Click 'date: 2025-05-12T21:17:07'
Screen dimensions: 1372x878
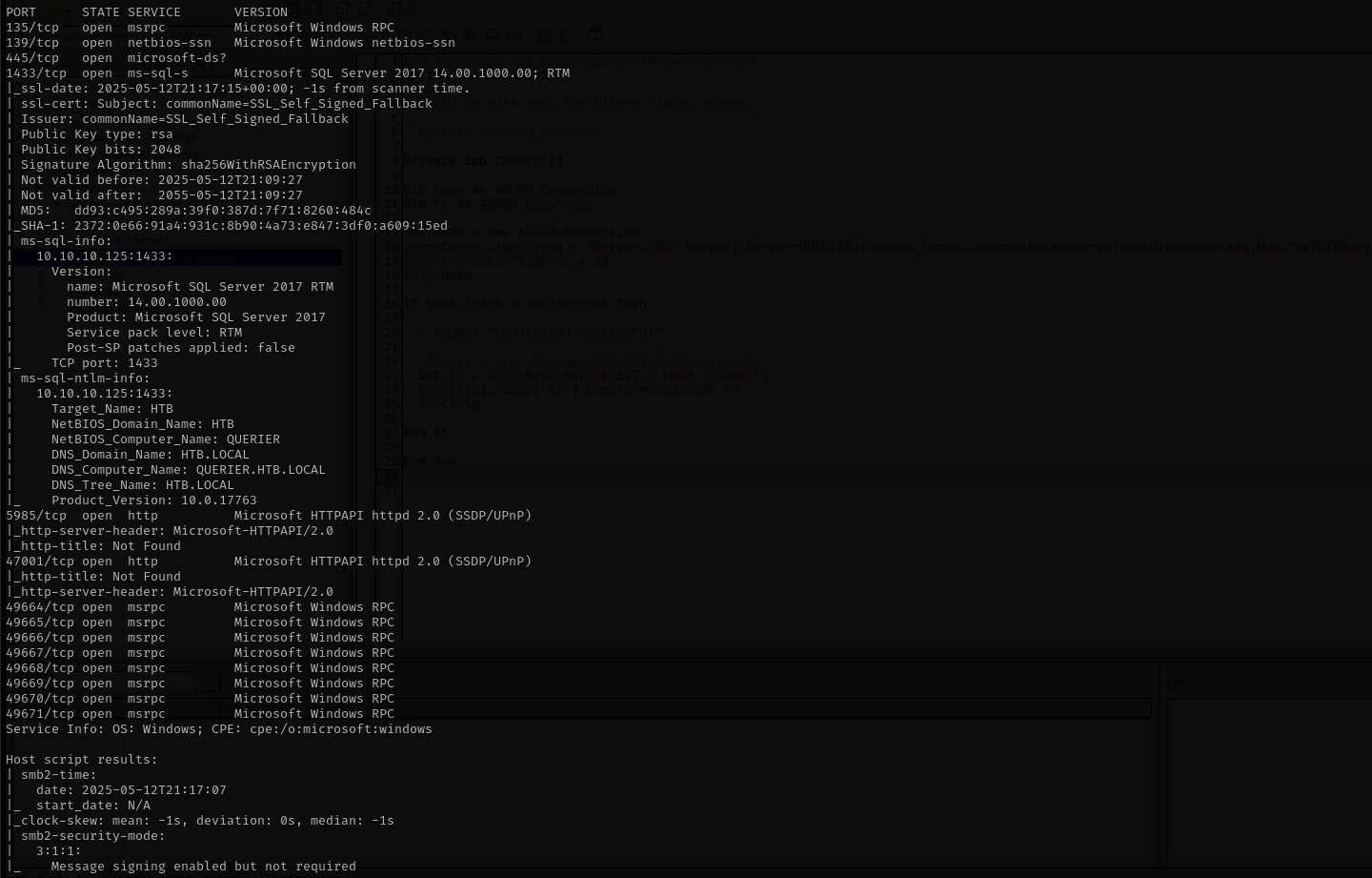[131, 790]
